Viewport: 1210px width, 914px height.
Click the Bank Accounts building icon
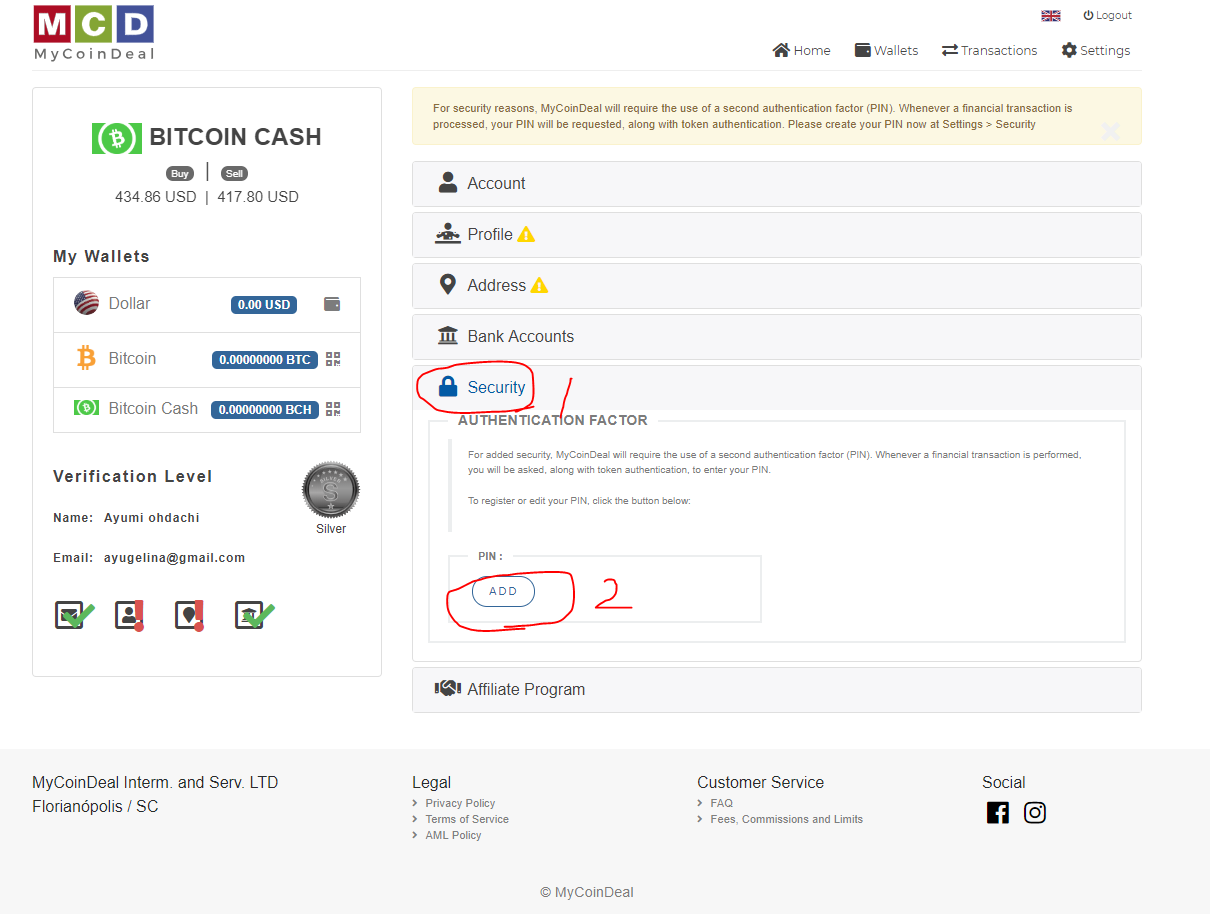[448, 336]
